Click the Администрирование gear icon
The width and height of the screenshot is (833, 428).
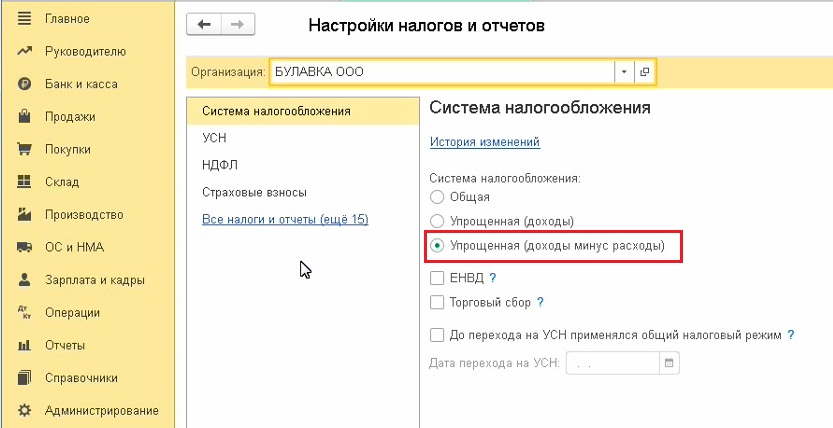[25, 410]
